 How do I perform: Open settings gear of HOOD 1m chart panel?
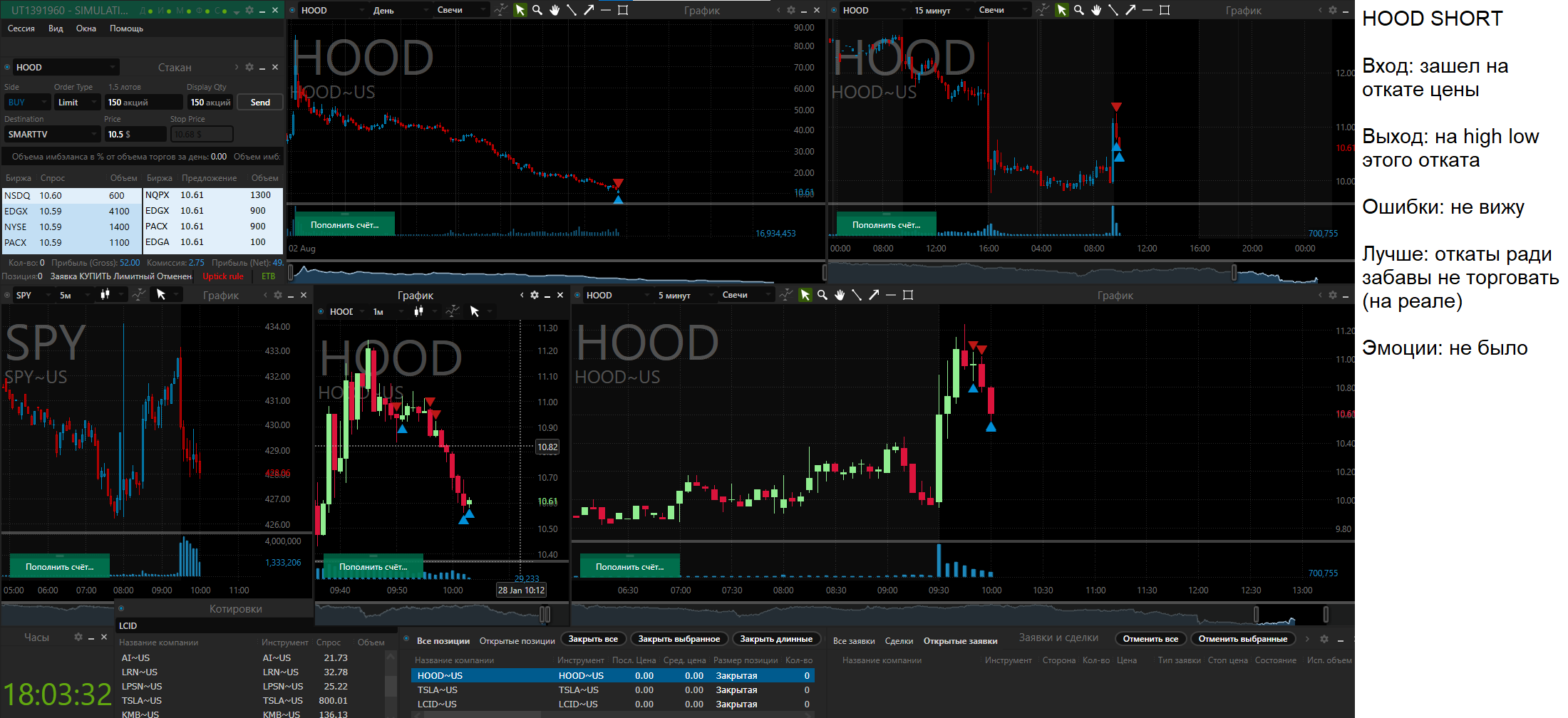pos(535,295)
